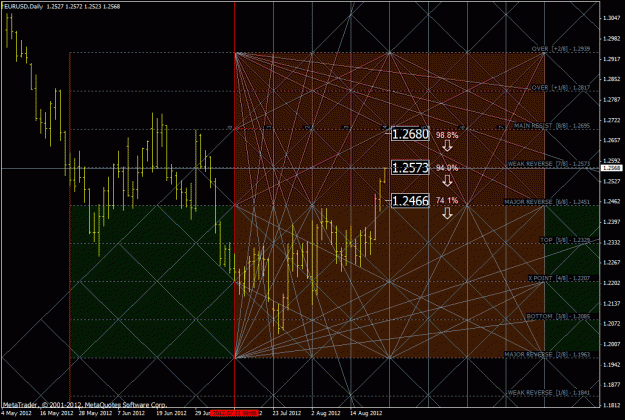The height and width of the screenshot is (420, 625).
Task: Click 1.2462 on the price scale
Action: coord(612,201)
